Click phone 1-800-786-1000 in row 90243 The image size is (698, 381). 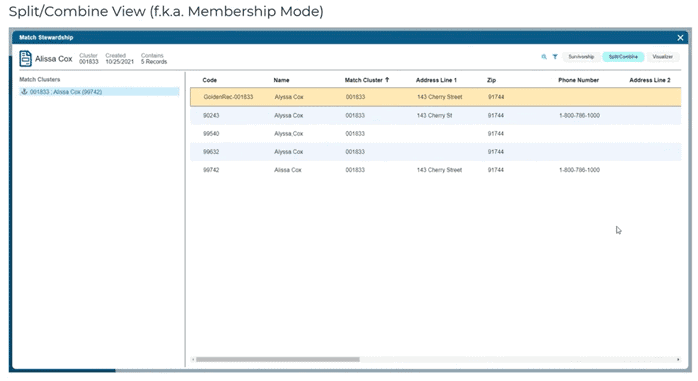[580, 115]
